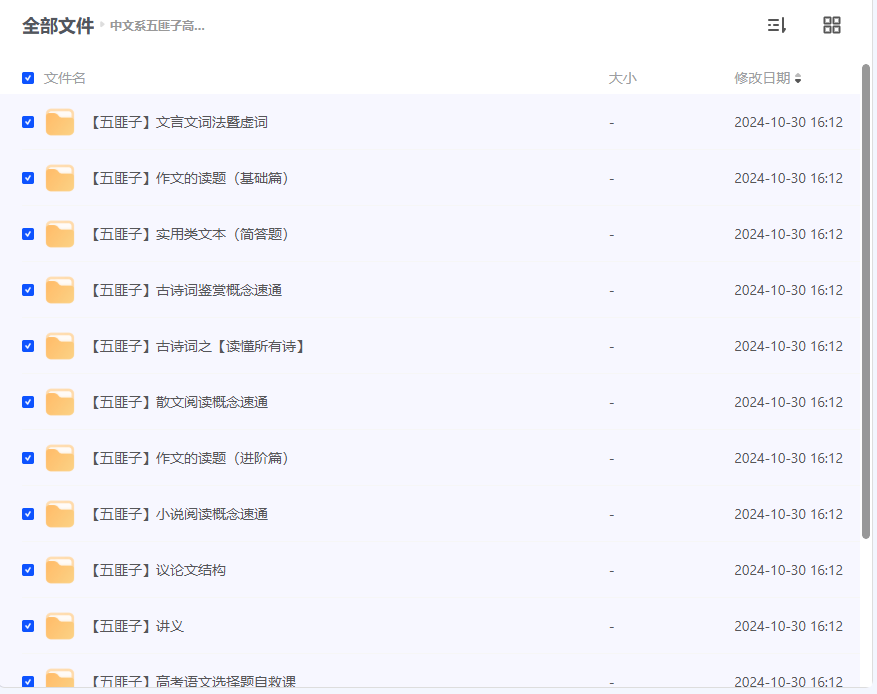Click the folder icon beside 文言文词法暨虚词
This screenshot has height=694, width=877.
(59, 121)
